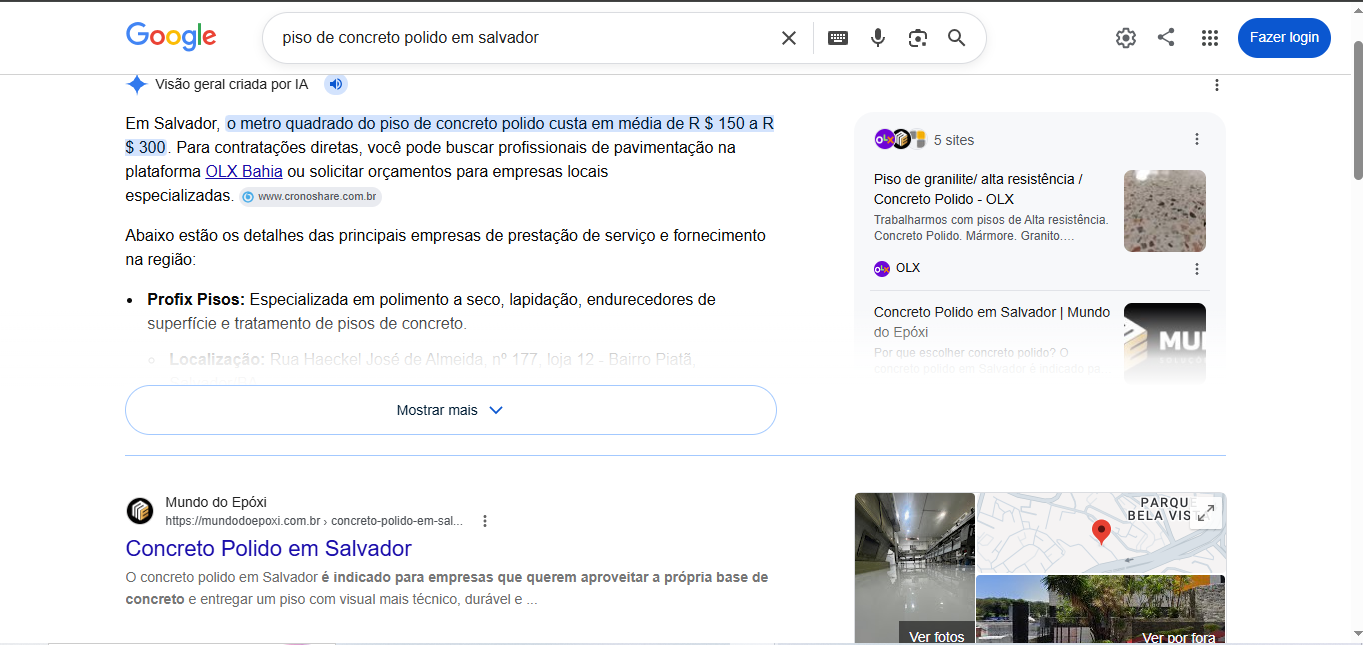
Task: Click OLX logo in sources card
Action: [882, 268]
